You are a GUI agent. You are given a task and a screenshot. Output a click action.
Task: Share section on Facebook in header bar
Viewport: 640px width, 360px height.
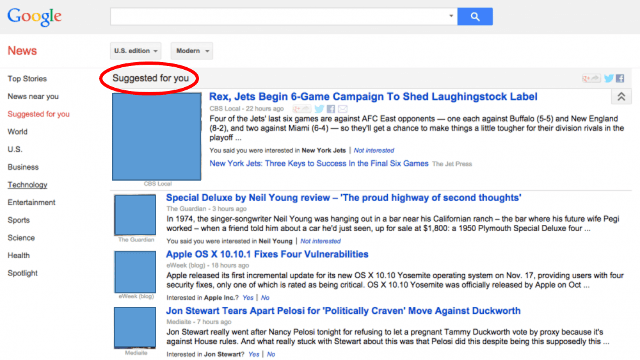(x=620, y=78)
